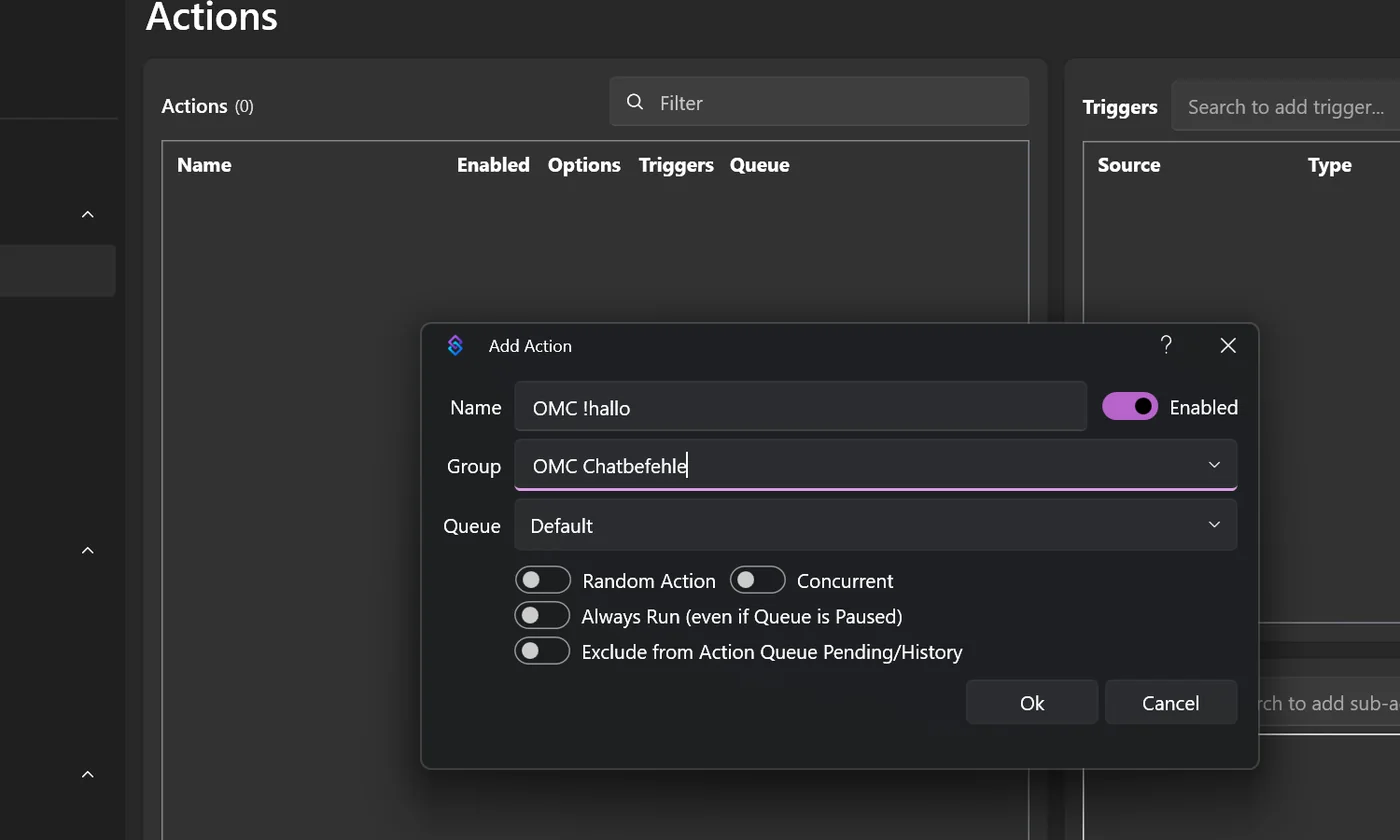Collapse the first sidebar section chevron
This screenshot has width=1400, height=840.
pos(88,214)
